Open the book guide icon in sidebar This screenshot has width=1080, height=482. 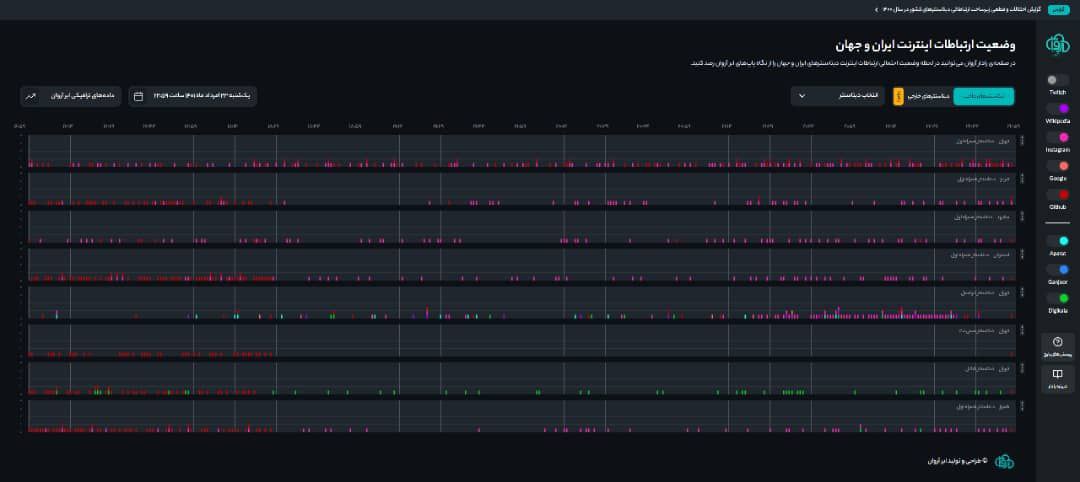(x=1057, y=374)
